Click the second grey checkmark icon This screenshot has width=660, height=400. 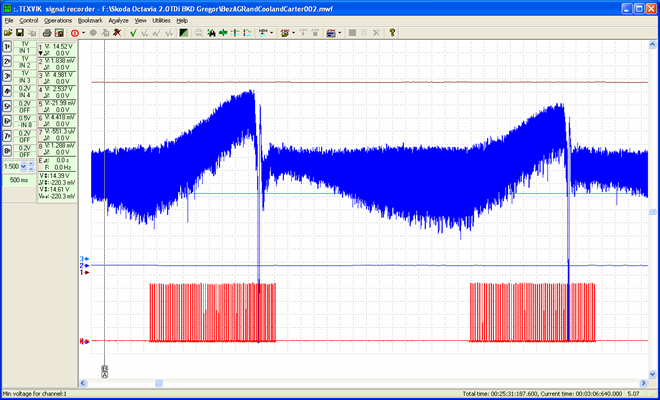[145, 33]
